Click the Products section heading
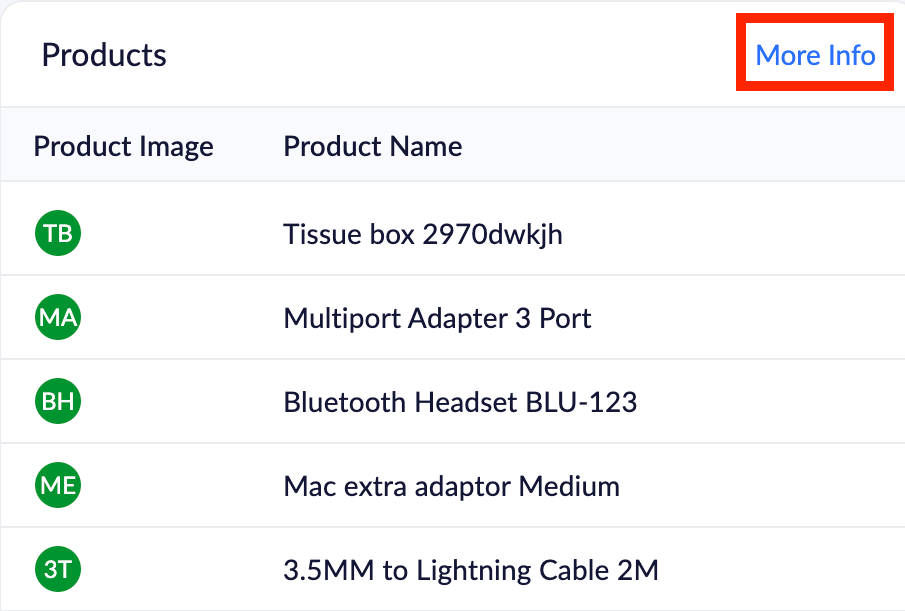This screenshot has width=905, height=611. [x=104, y=55]
